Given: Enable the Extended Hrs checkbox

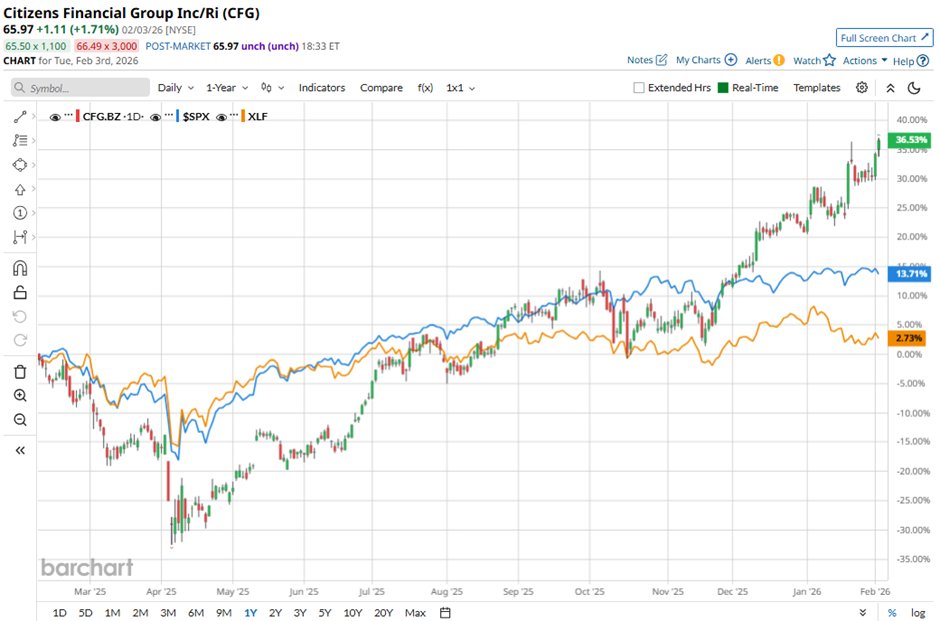Looking at the screenshot, I should pyautogui.click(x=639, y=88).
